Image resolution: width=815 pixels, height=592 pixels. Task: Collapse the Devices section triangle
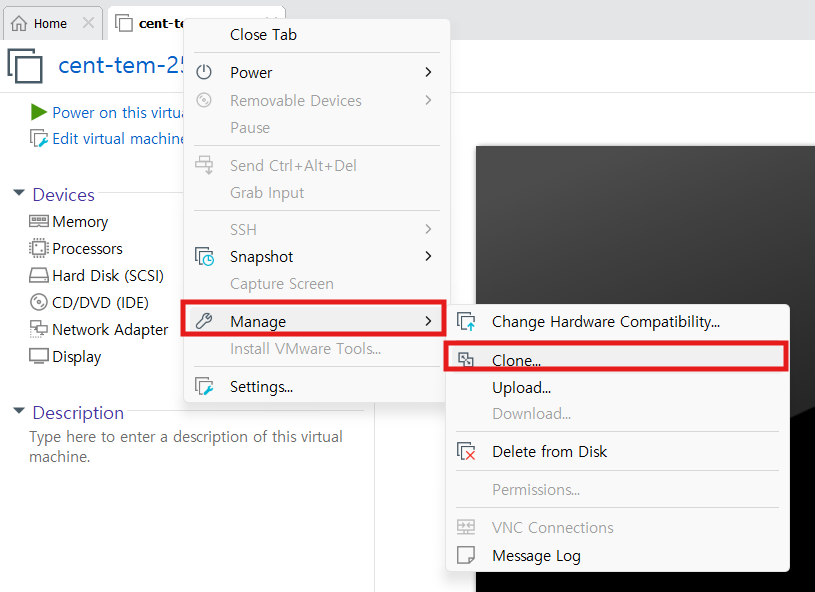click(19, 193)
